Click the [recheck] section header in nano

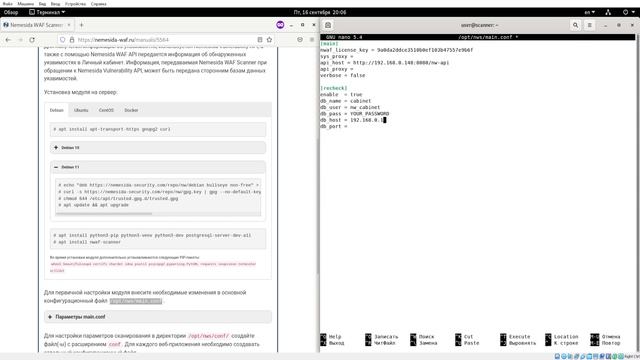point(333,88)
